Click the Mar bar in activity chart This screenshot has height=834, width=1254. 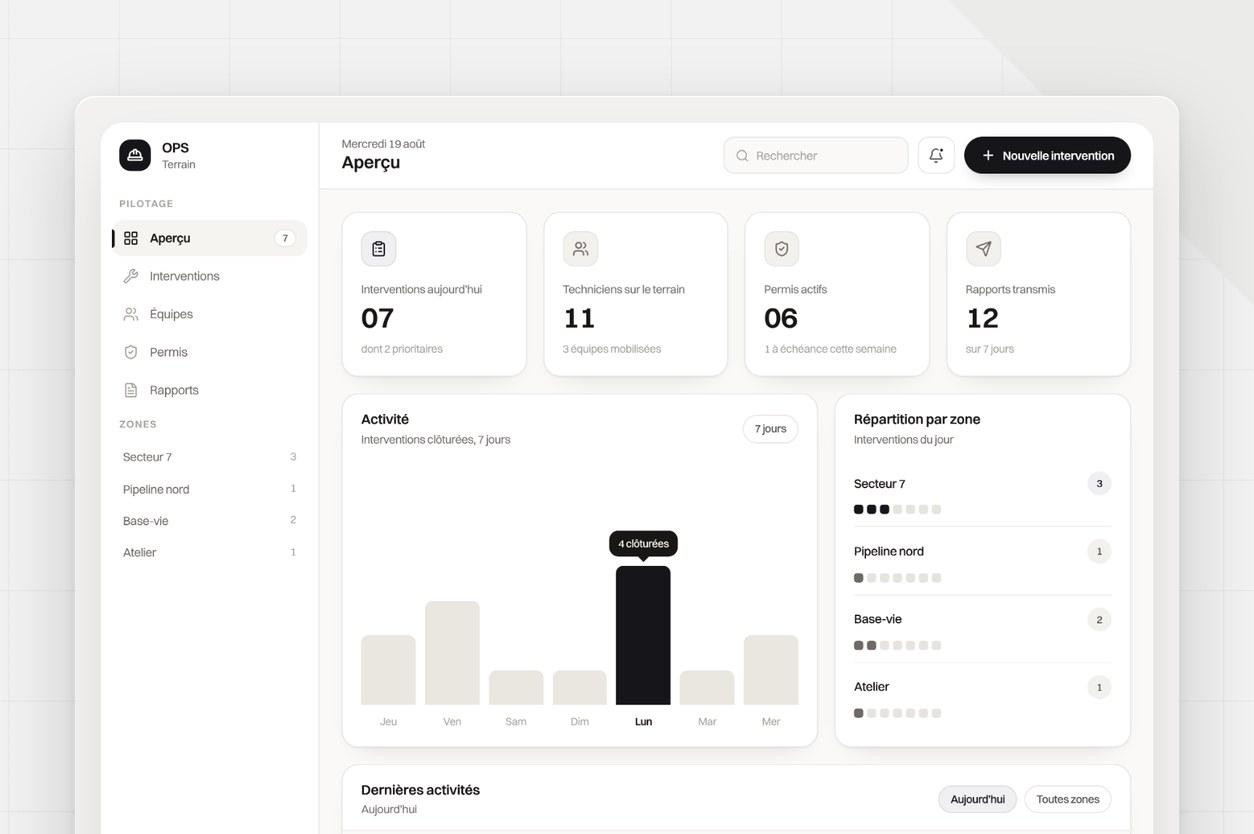tap(707, 688)
